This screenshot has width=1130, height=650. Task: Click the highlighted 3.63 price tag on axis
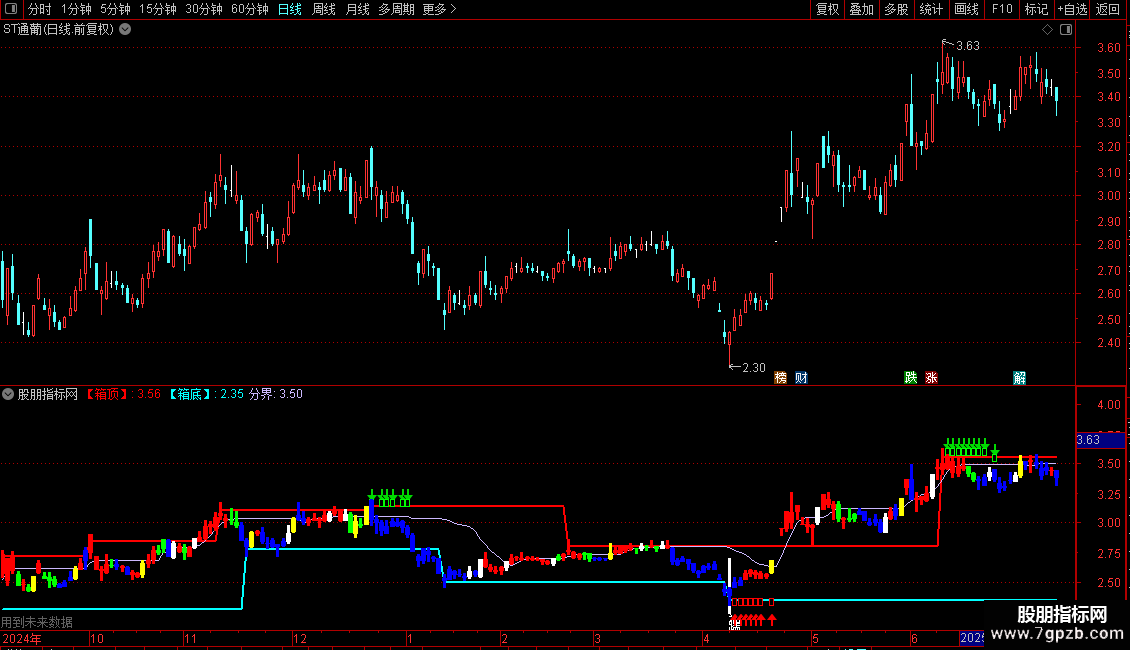1100,440
